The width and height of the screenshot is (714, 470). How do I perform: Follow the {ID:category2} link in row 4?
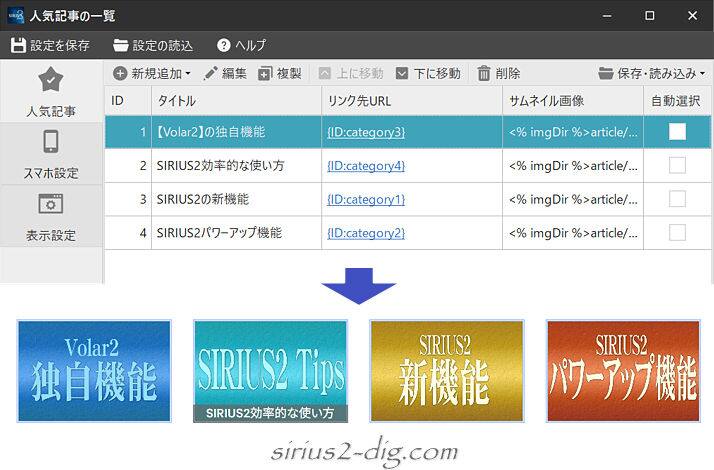click(x=365, y=233)
